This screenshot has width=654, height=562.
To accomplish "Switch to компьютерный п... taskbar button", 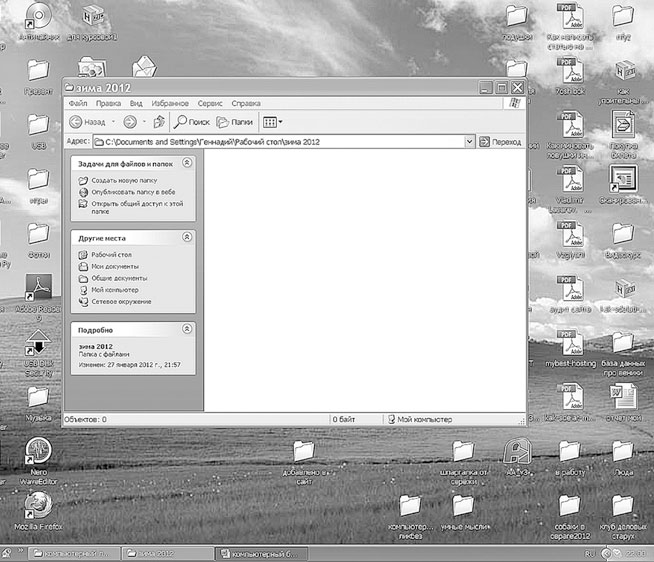I will [x=73, y=554].
